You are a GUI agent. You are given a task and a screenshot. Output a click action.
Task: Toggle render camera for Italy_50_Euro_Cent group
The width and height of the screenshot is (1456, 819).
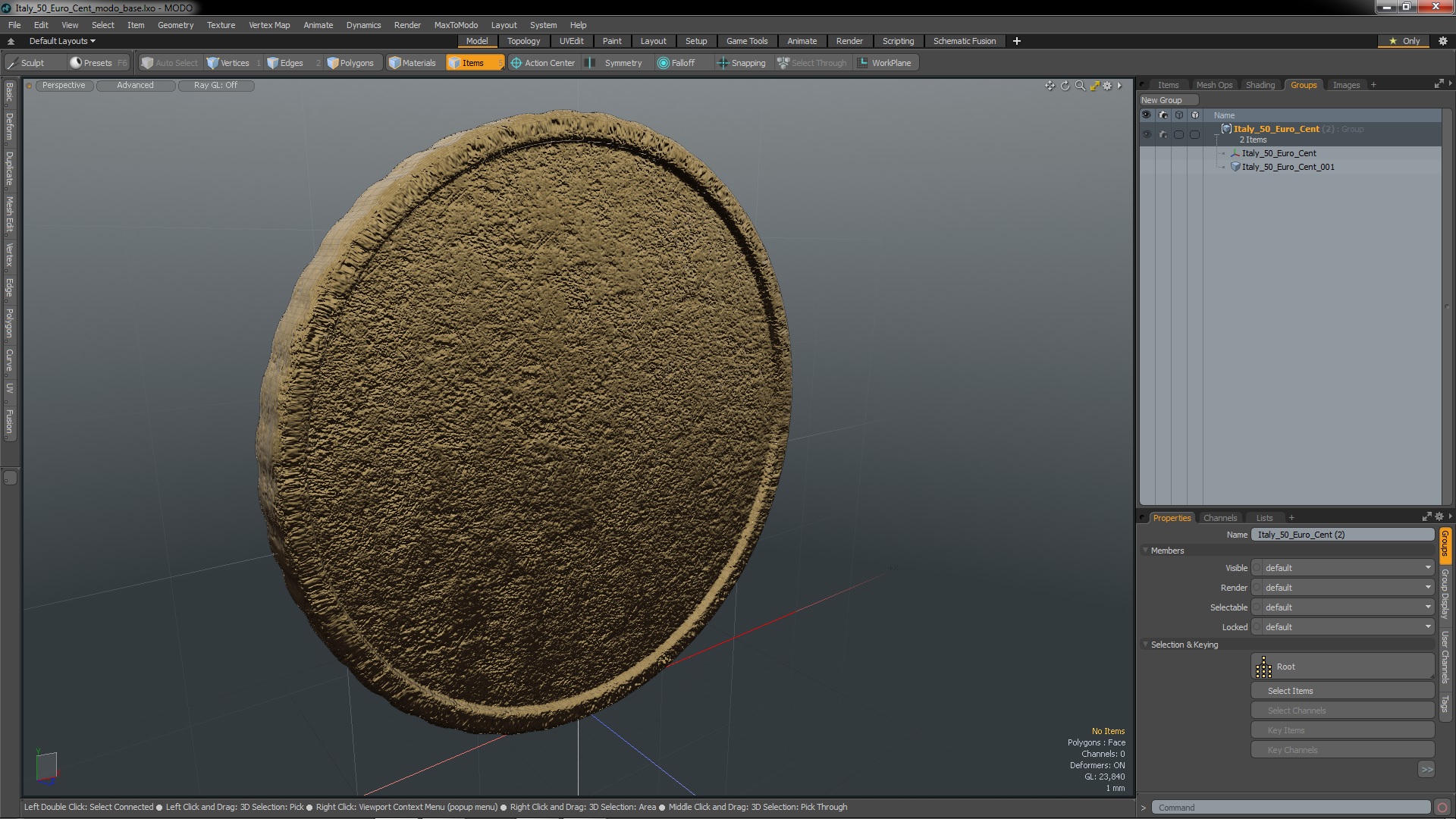click(1163, 134)
